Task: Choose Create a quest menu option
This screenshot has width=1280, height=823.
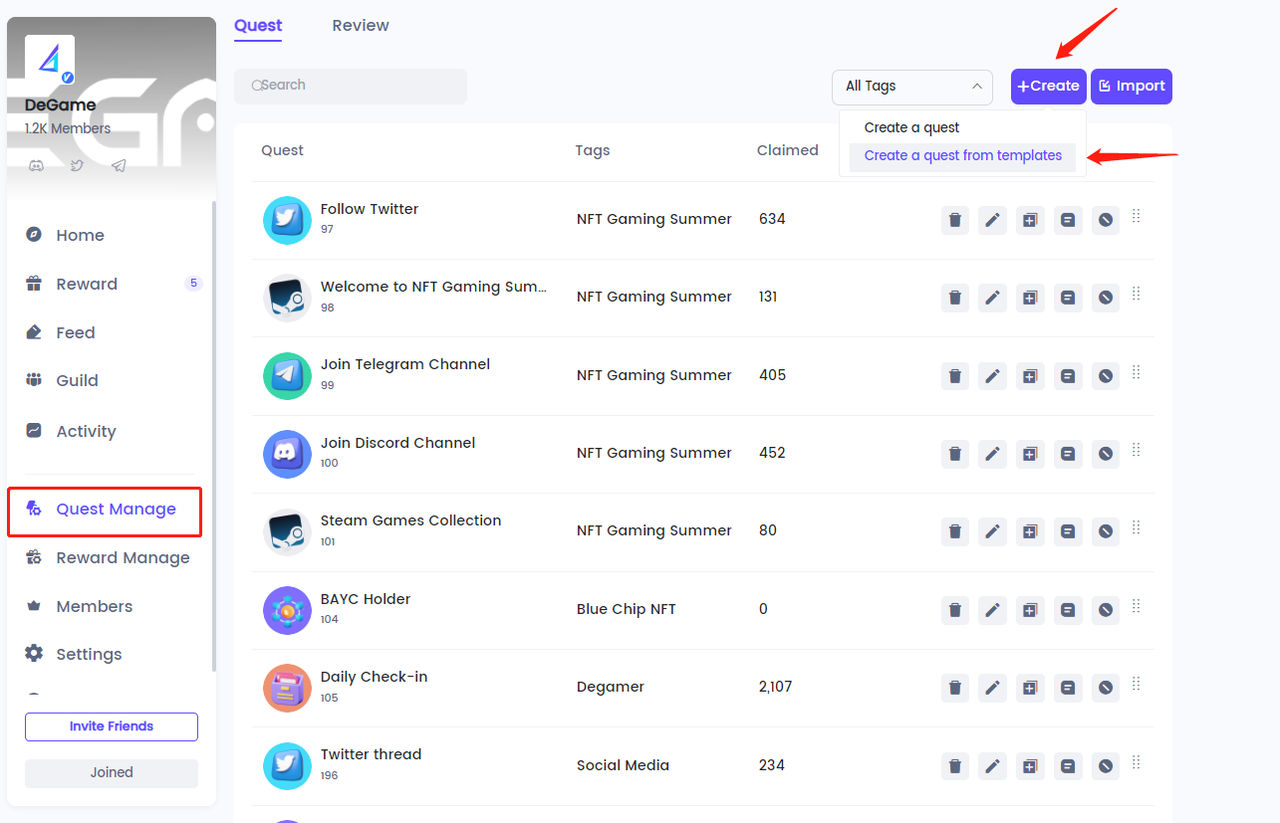Action: (912, 128)
